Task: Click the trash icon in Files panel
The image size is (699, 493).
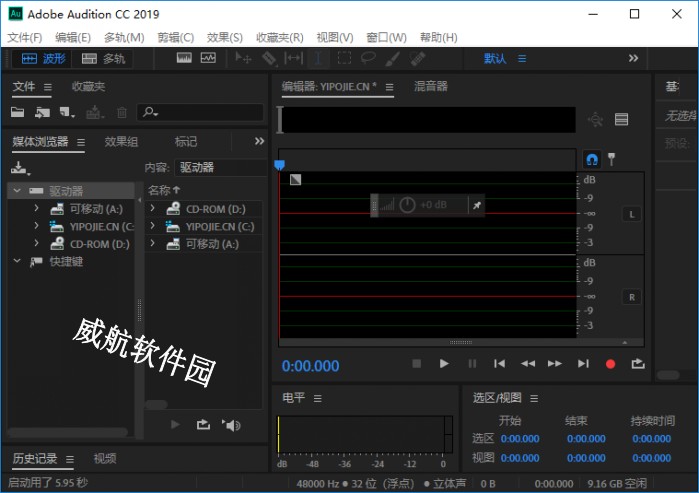Action: [122, 113]
